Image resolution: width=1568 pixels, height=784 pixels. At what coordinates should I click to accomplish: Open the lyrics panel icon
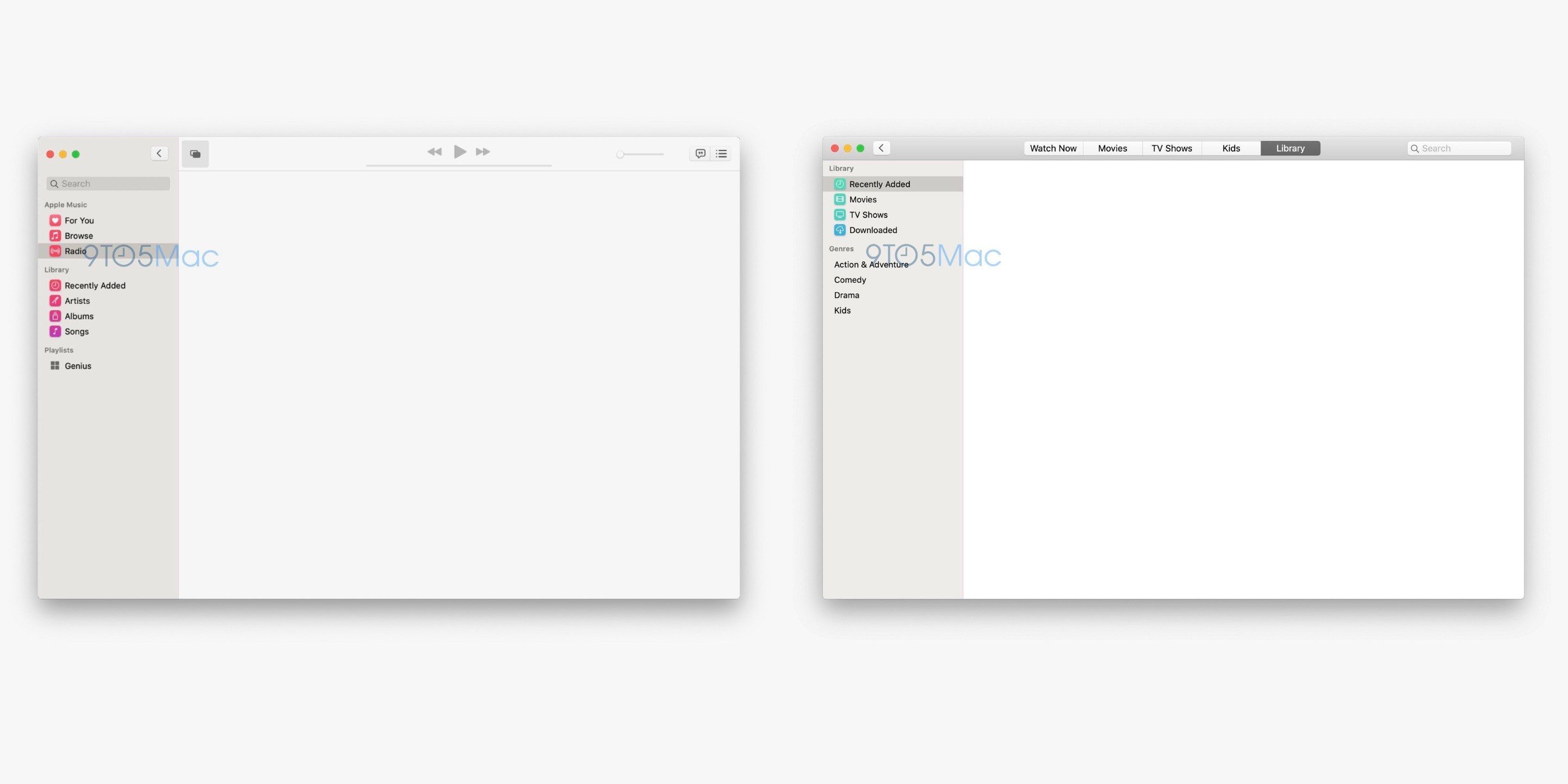[700, 153]
